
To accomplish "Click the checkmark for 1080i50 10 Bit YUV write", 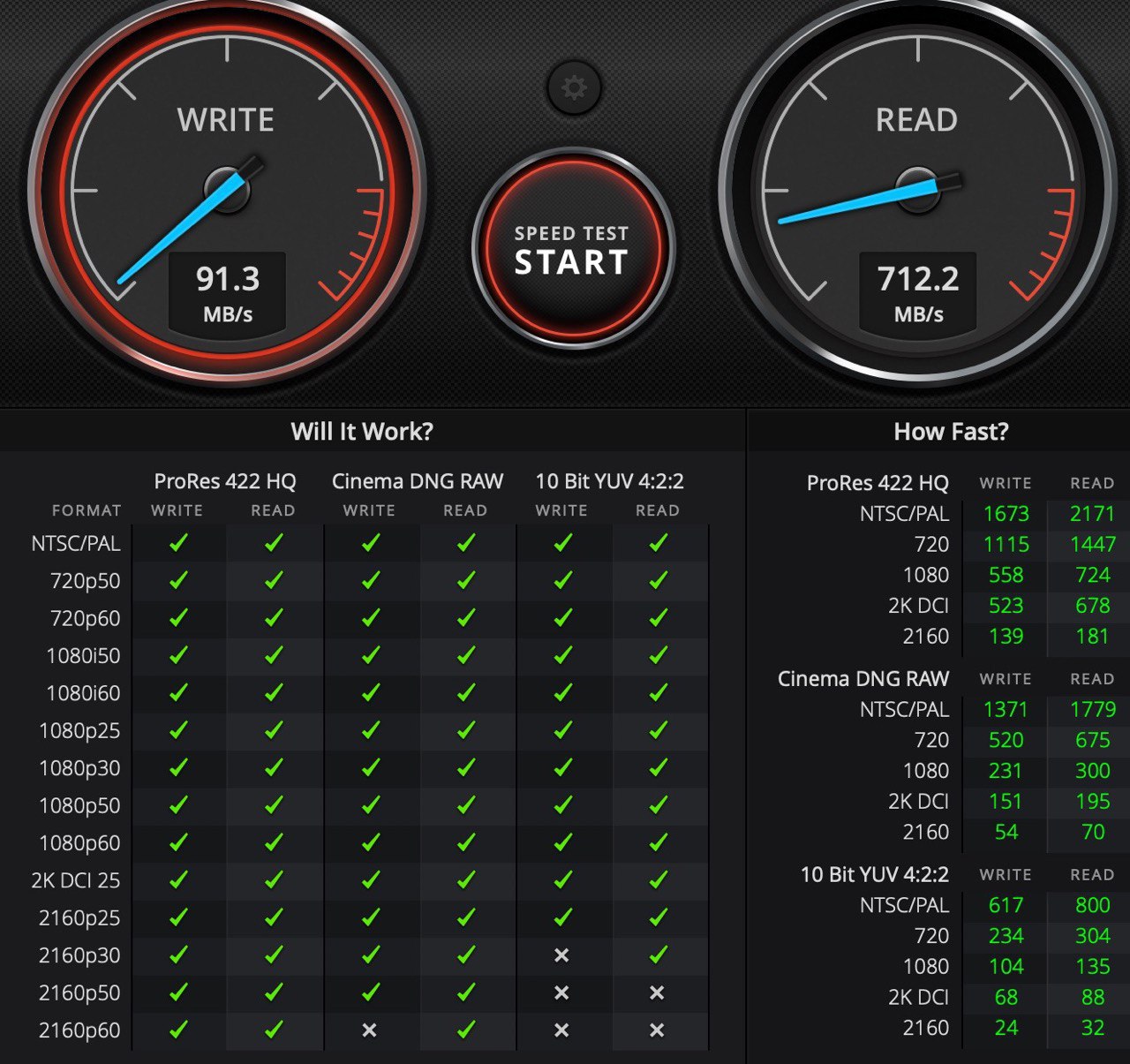I will pyautogui.click(x=562, y=654).
